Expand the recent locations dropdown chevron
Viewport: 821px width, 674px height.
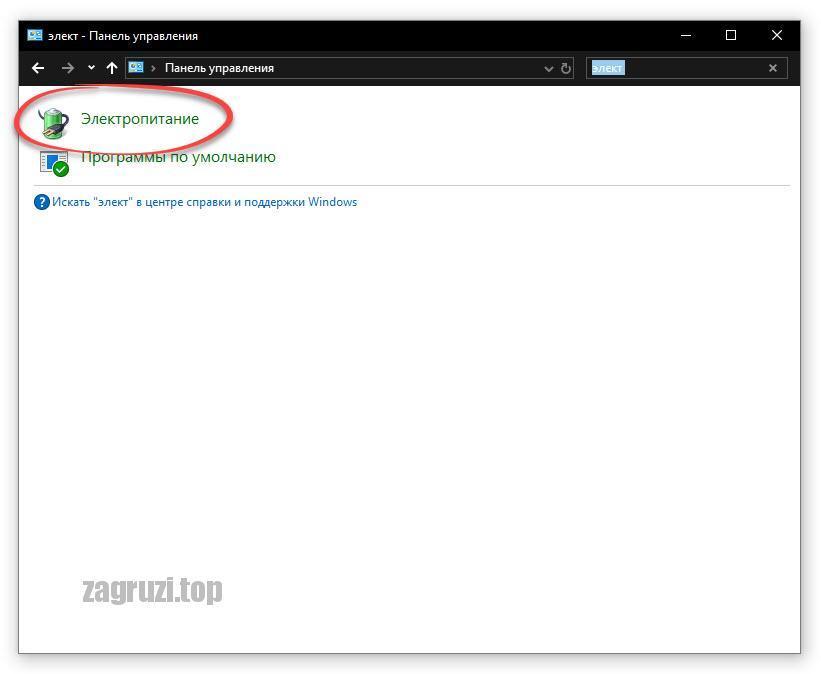point(91,68)
